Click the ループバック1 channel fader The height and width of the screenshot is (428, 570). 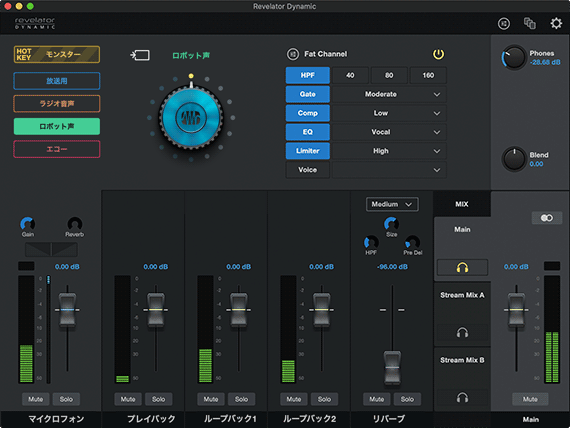pos(238,309)
